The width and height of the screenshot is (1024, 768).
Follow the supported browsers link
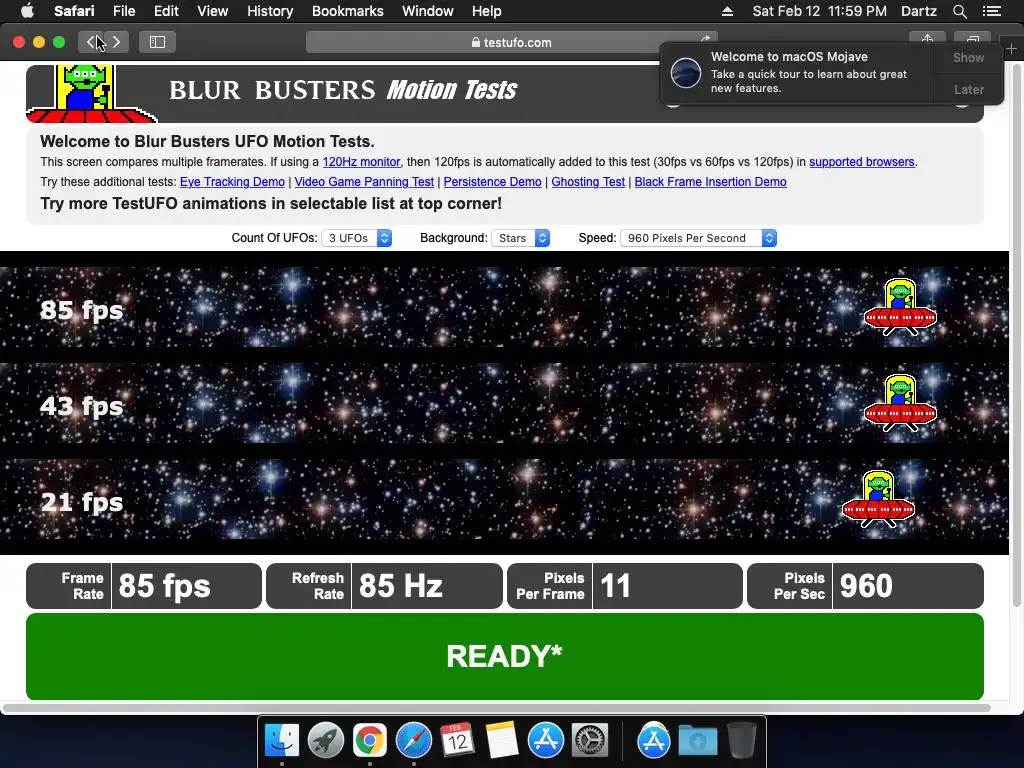861,162
